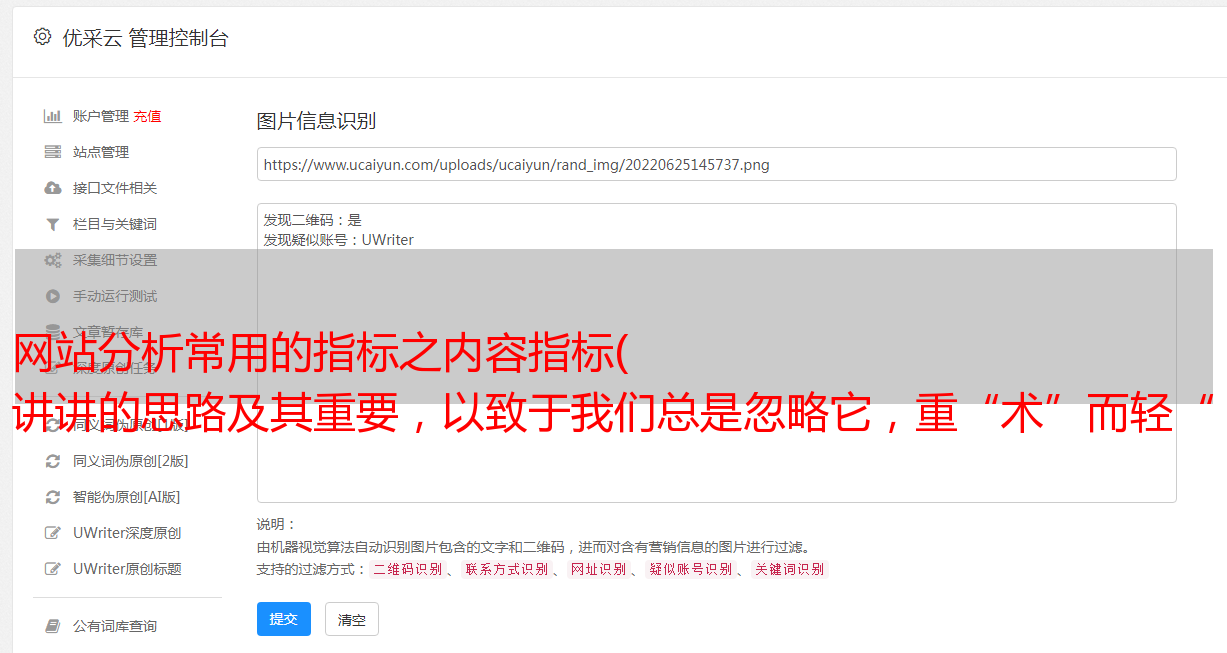Click the 提交 submit button
This screenshot has width=1227, height=653.
pos(284,619)
